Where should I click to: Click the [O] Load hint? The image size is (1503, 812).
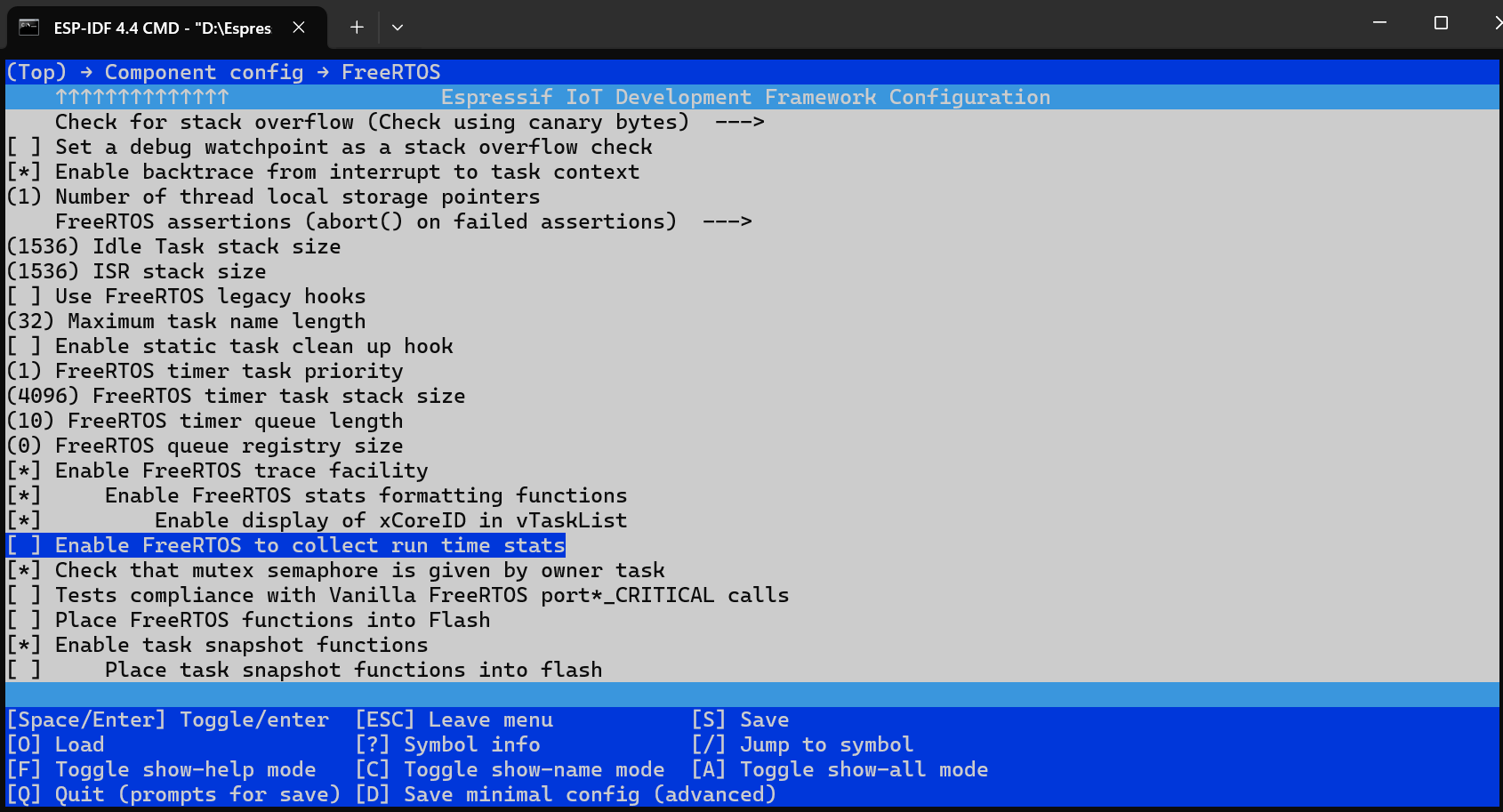coord(55,744)
